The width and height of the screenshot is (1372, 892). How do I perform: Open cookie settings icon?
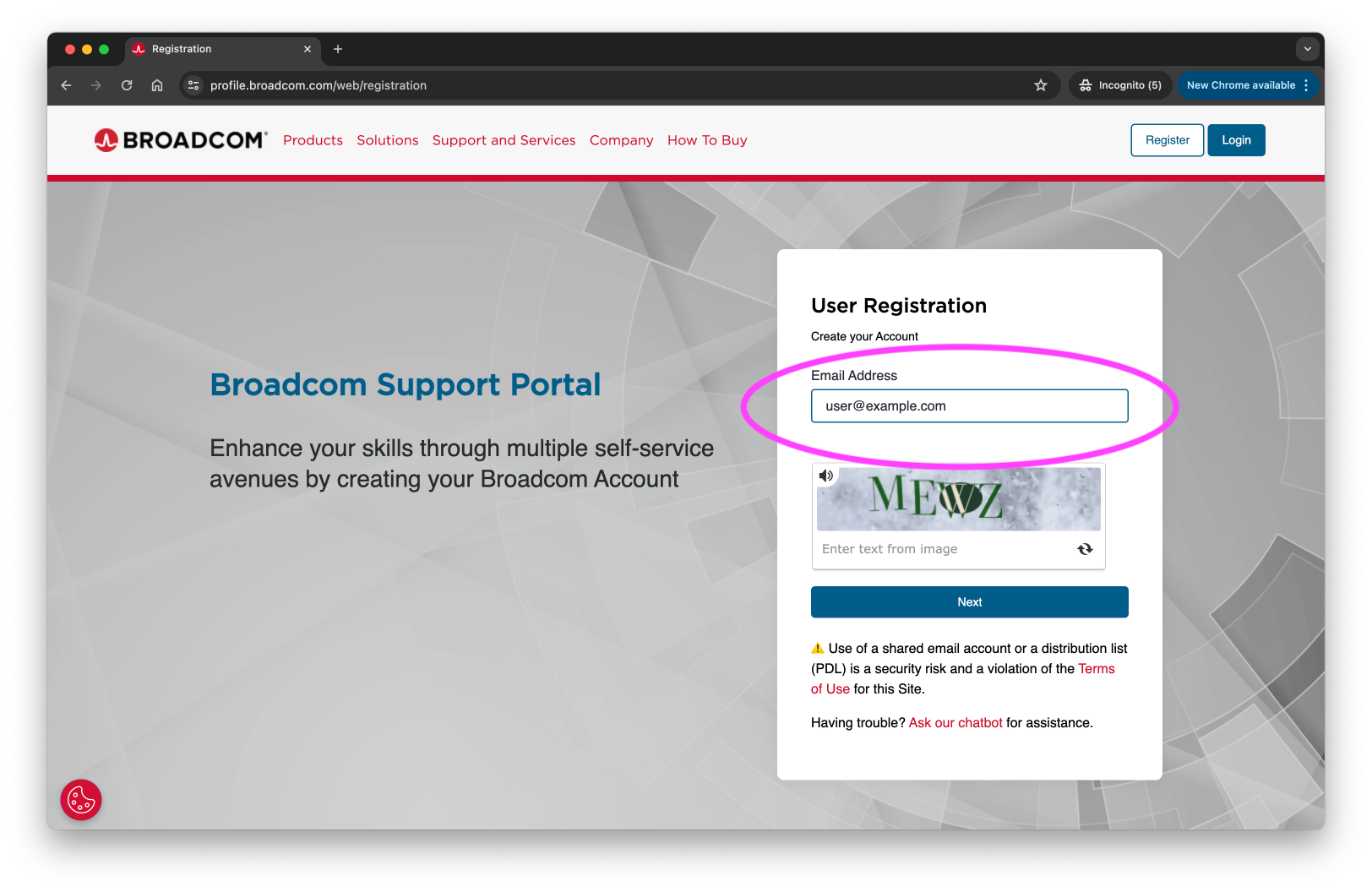coord(81,800)
